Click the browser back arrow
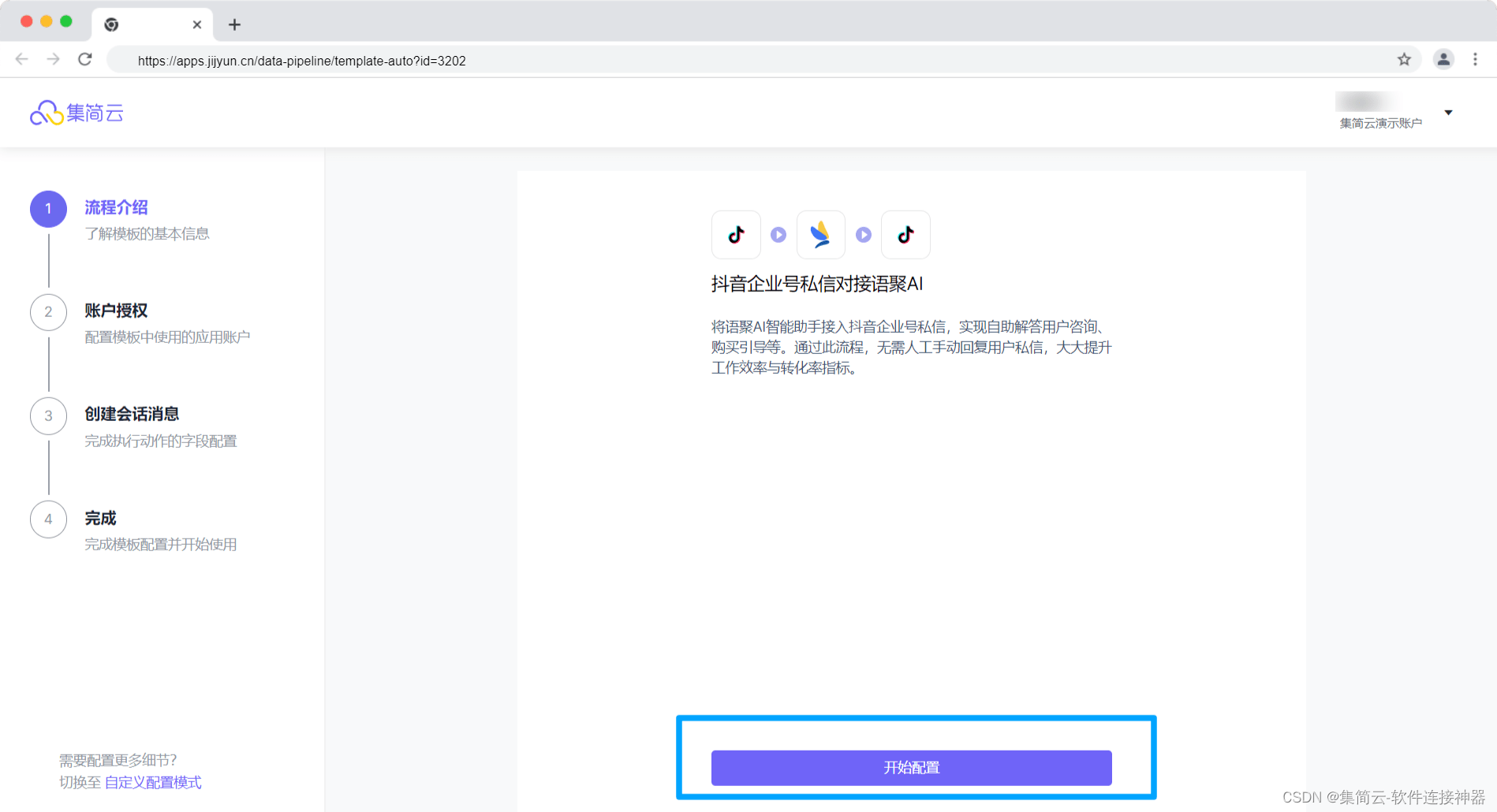Screen dimensions: 1497x812 tap(22, 59)
